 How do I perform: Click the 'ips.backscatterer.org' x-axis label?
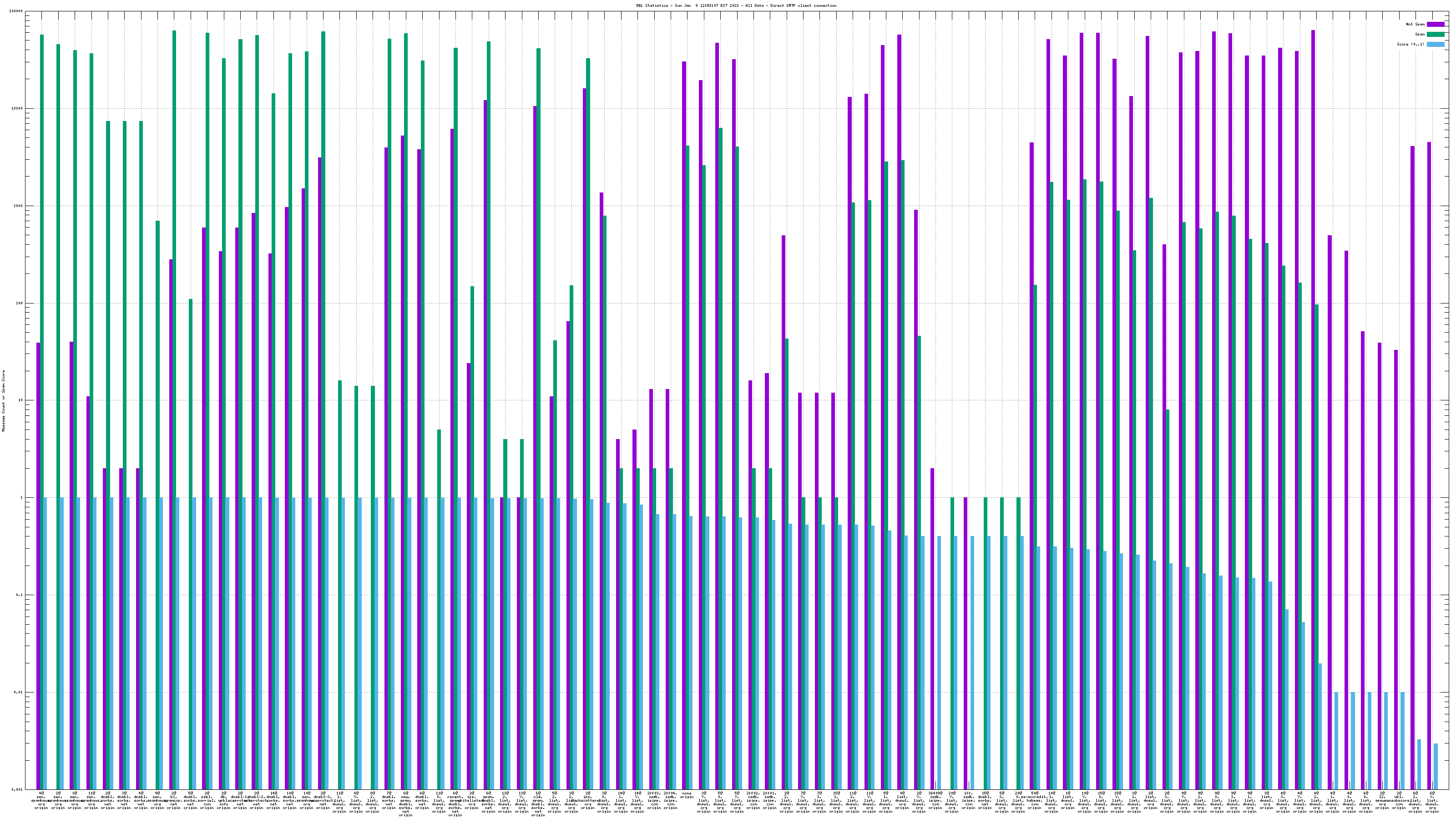click(587, 800)
